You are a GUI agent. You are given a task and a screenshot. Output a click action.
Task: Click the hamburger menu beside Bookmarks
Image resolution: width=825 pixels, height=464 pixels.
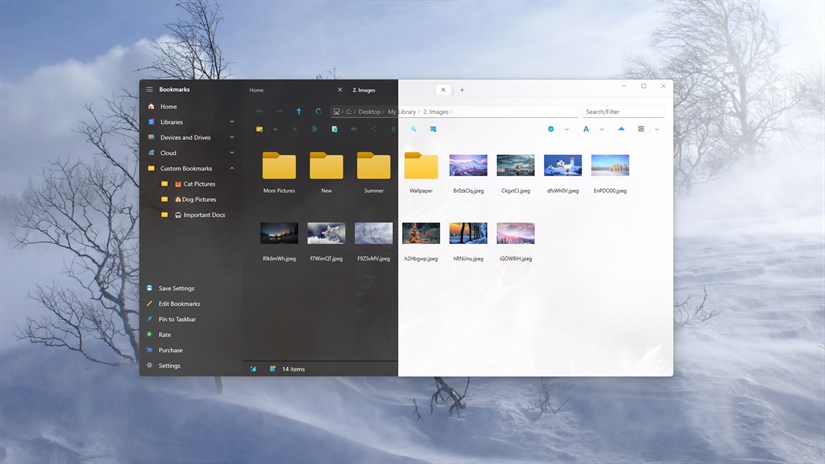click(x=150, y=90)
